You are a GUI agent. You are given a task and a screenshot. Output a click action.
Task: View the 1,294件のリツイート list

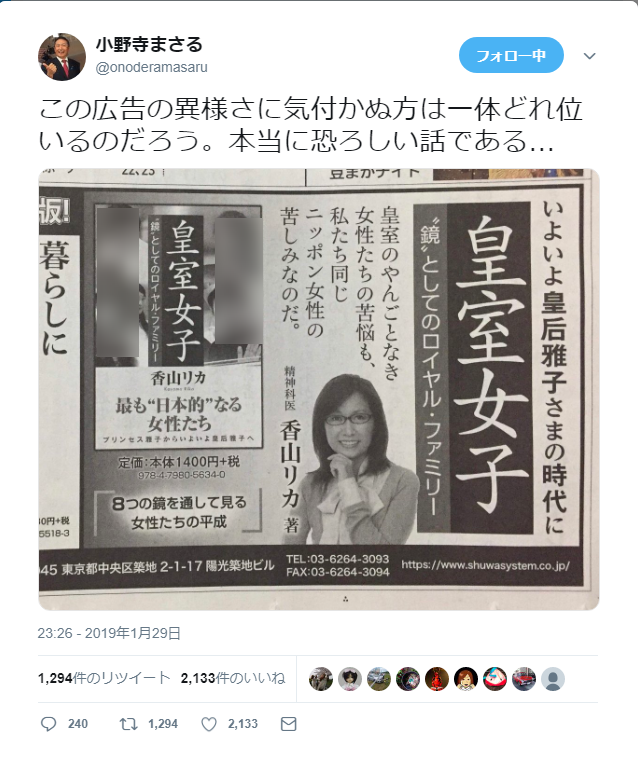coord(104,678)
